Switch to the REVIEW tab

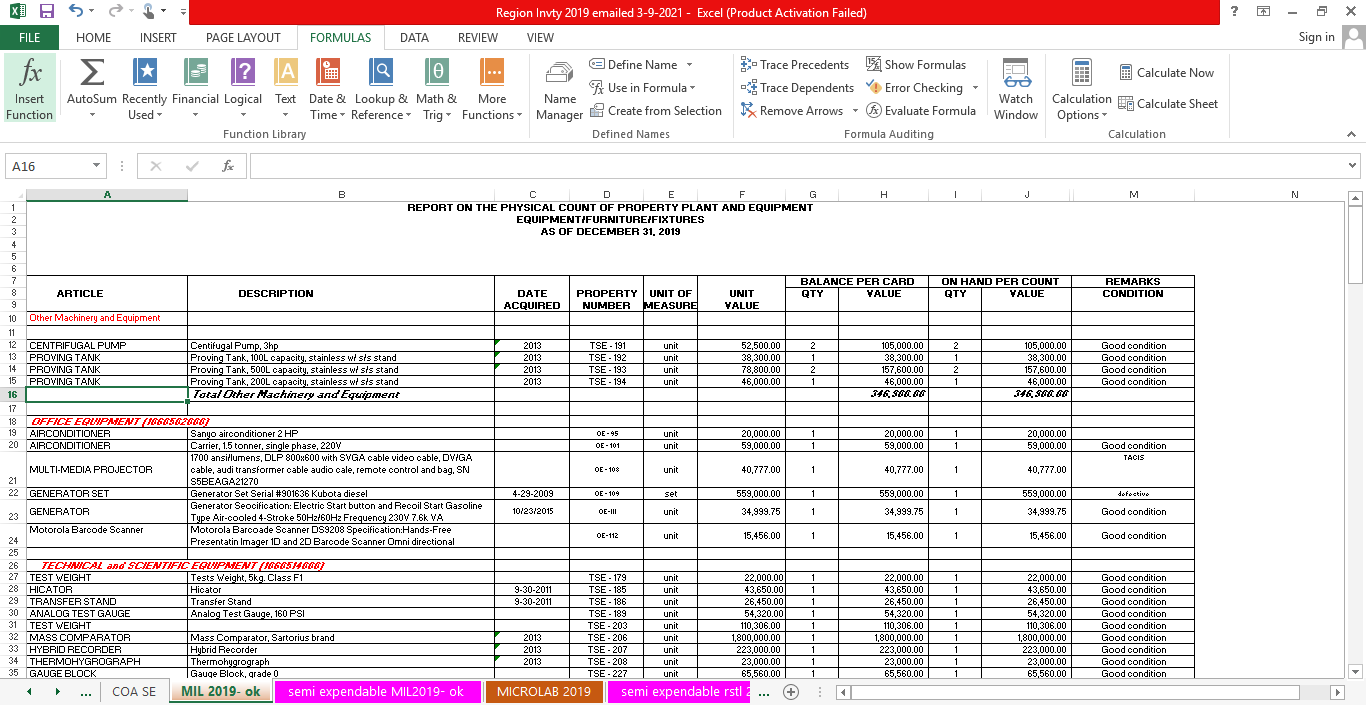tap(478, 37)
